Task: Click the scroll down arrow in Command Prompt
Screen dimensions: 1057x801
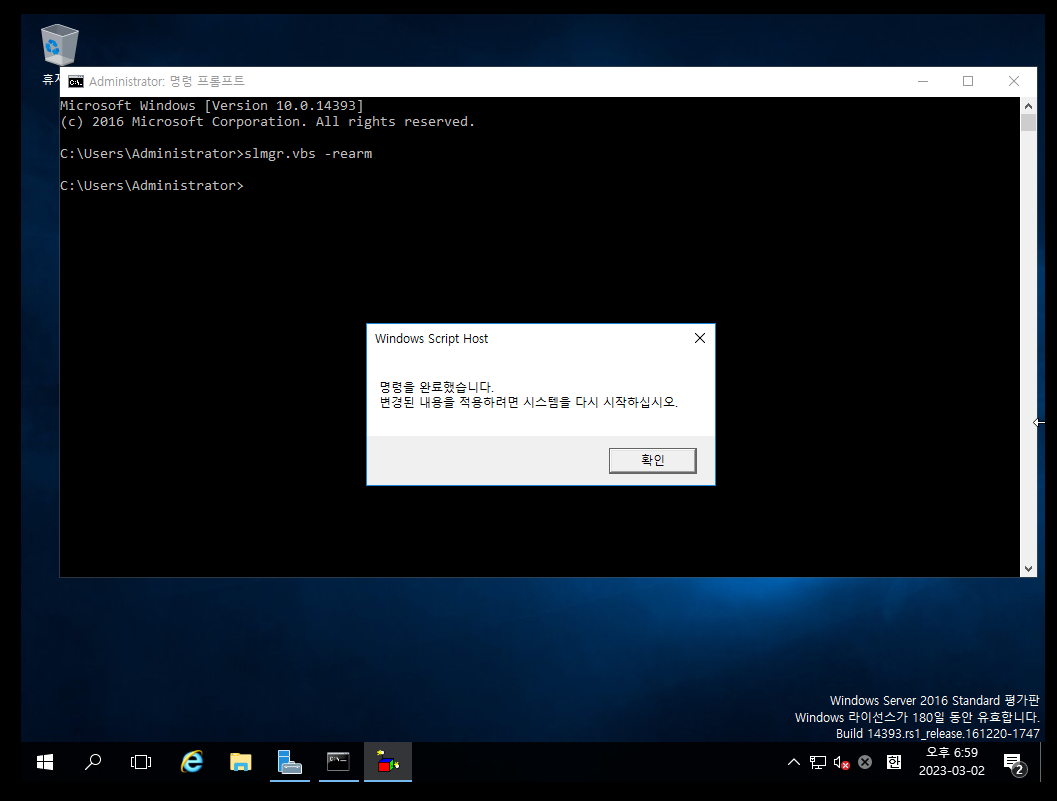Action: [x=1028, y=568]
